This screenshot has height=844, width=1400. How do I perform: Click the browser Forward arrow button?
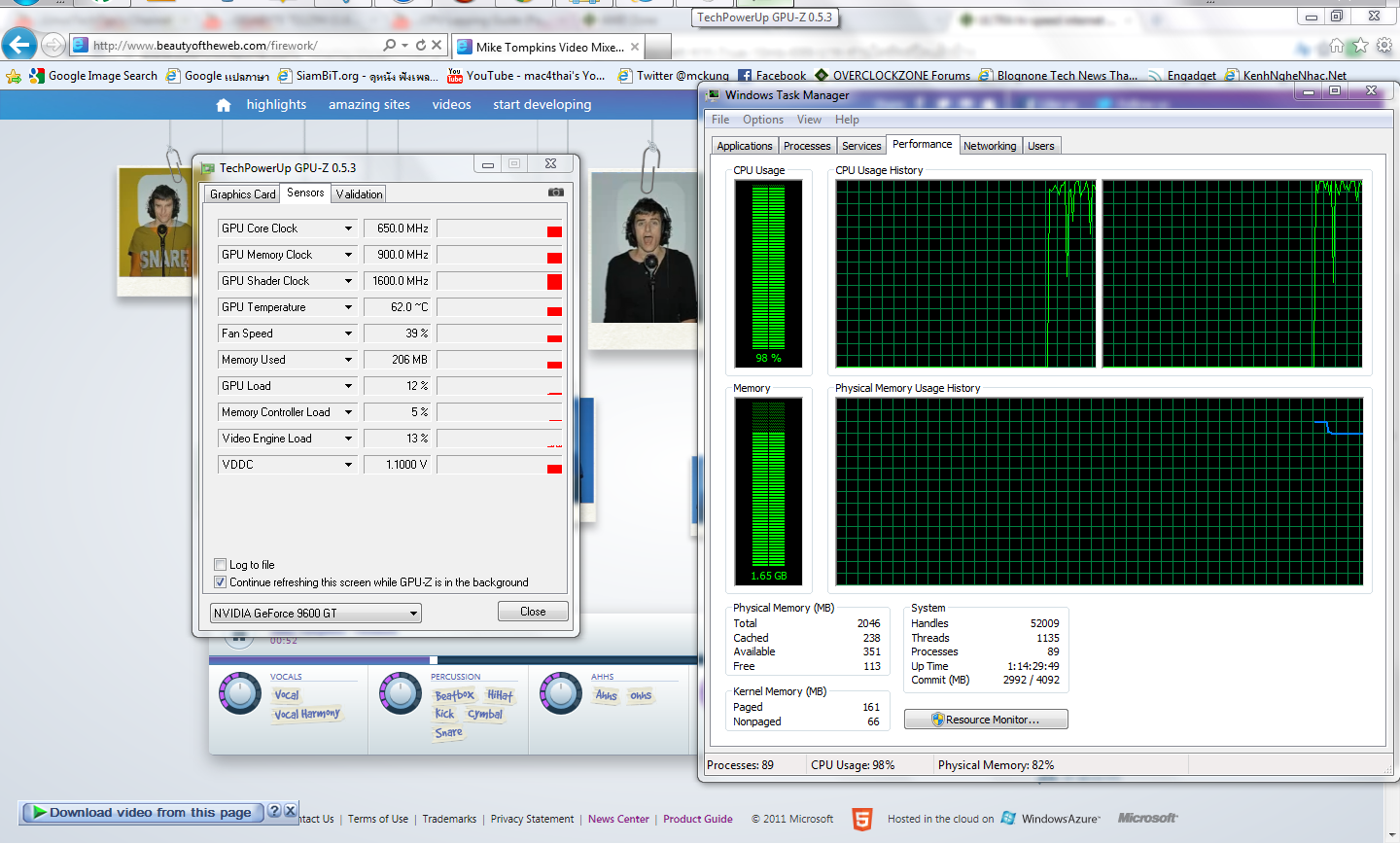coord(53,45)
